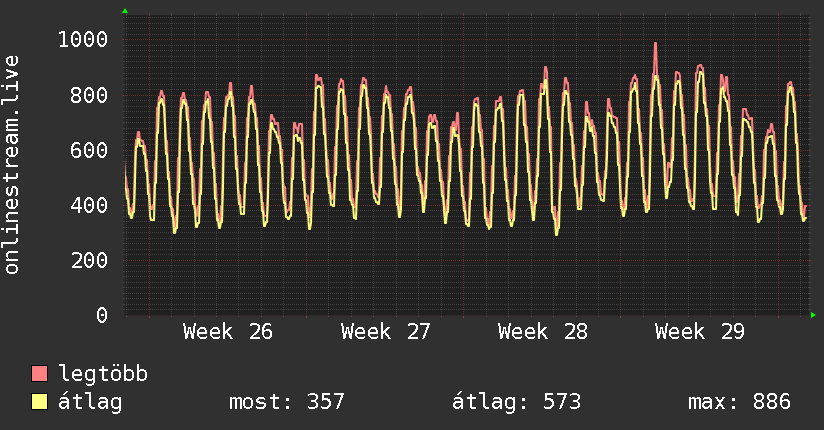Click the 'max: 886' statistic

pos(739,402)
